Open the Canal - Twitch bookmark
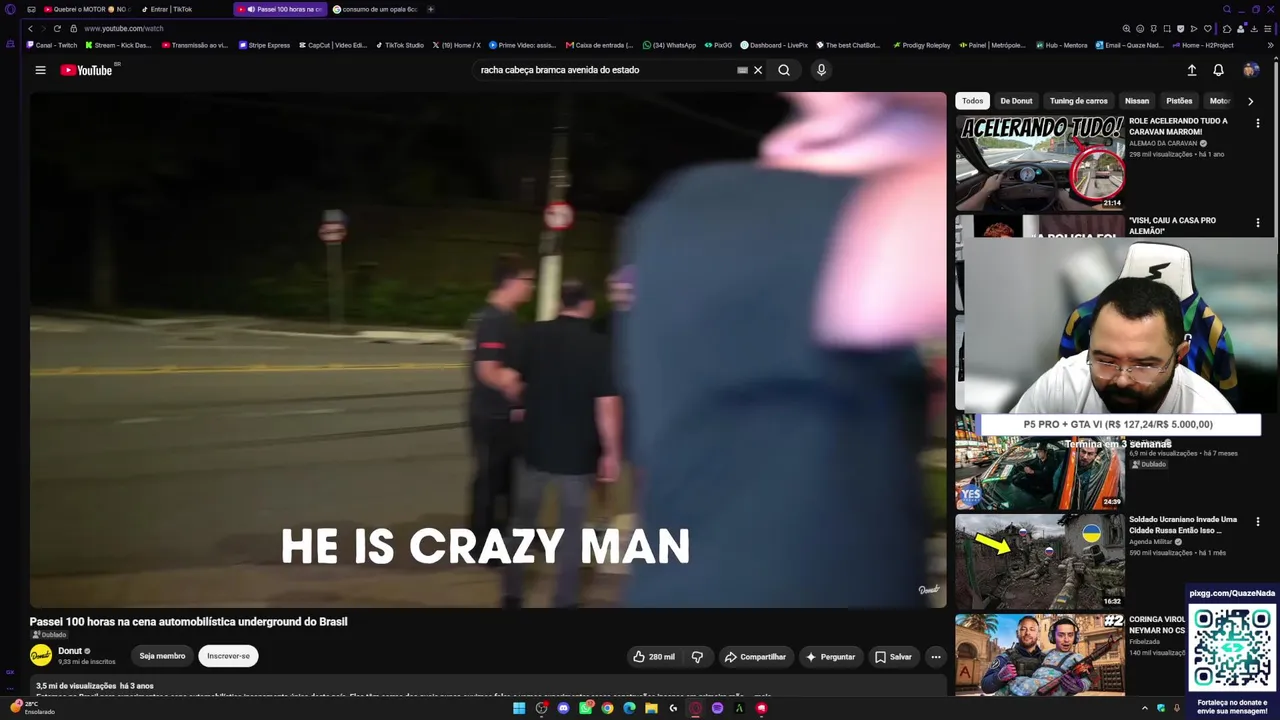1280x720 pixels. click(x=52, y=45)
